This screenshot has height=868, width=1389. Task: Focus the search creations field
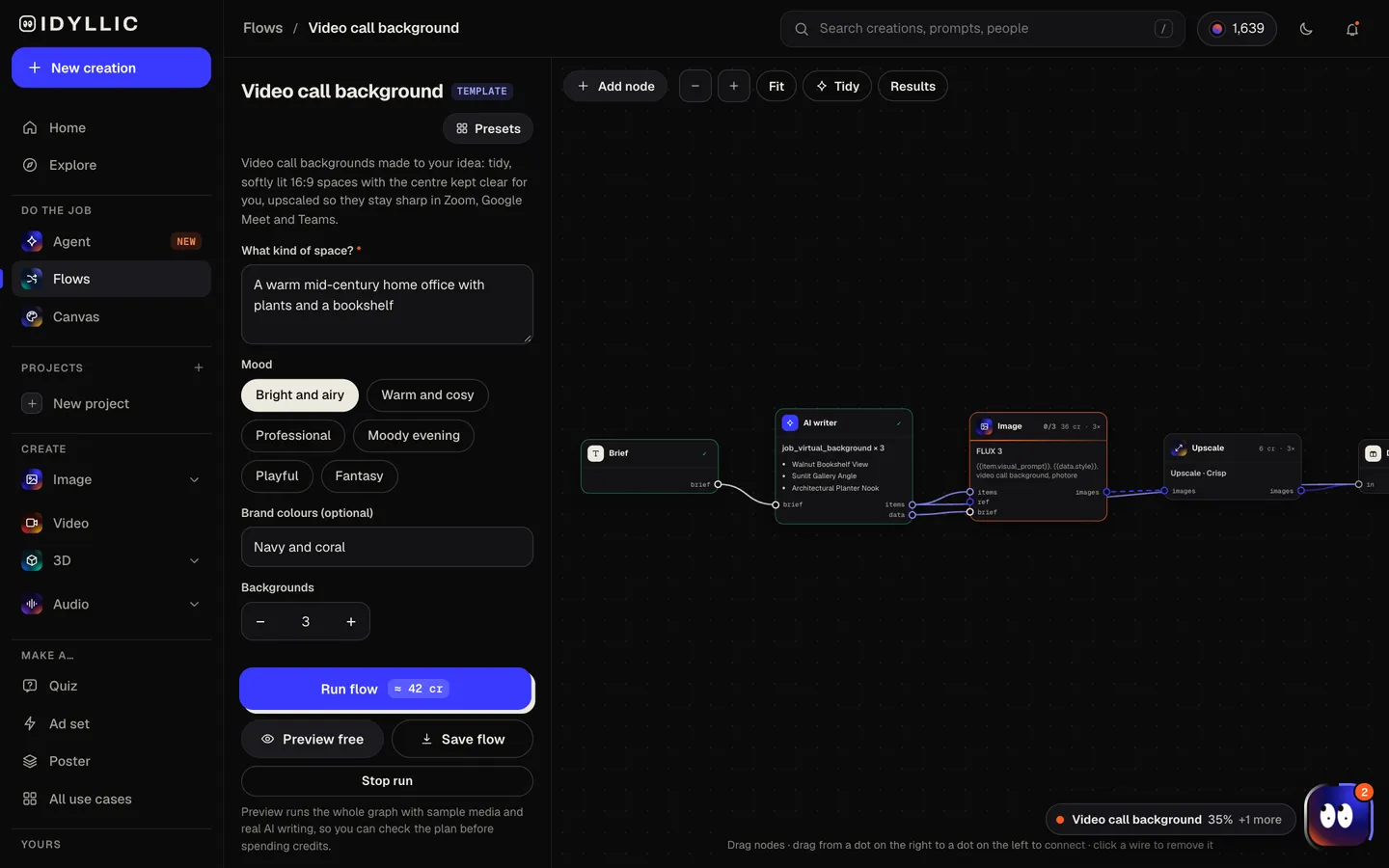[982, 29]
